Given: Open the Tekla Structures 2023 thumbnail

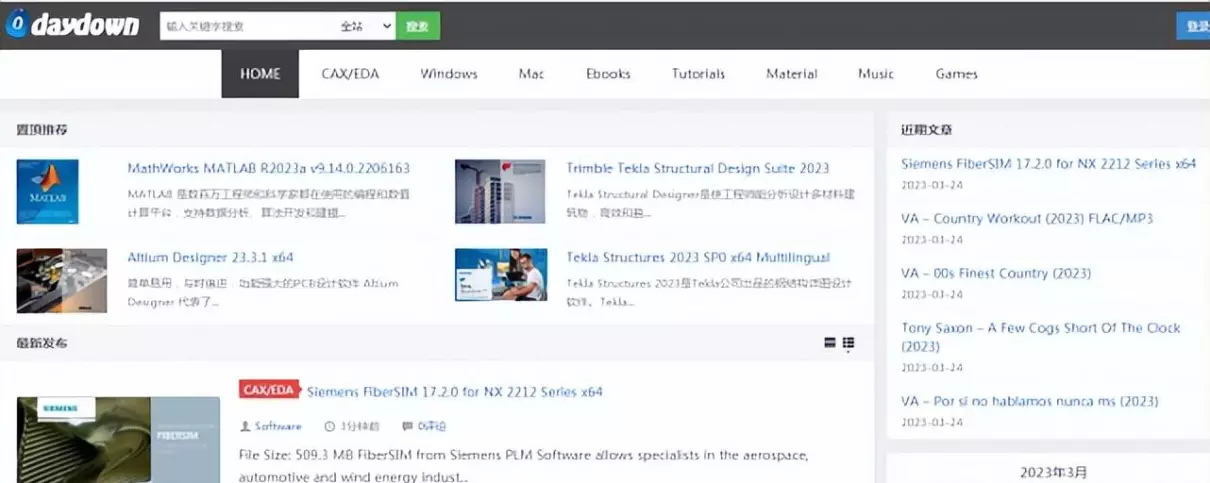Looking at the screenshot, I should (501, 275).
